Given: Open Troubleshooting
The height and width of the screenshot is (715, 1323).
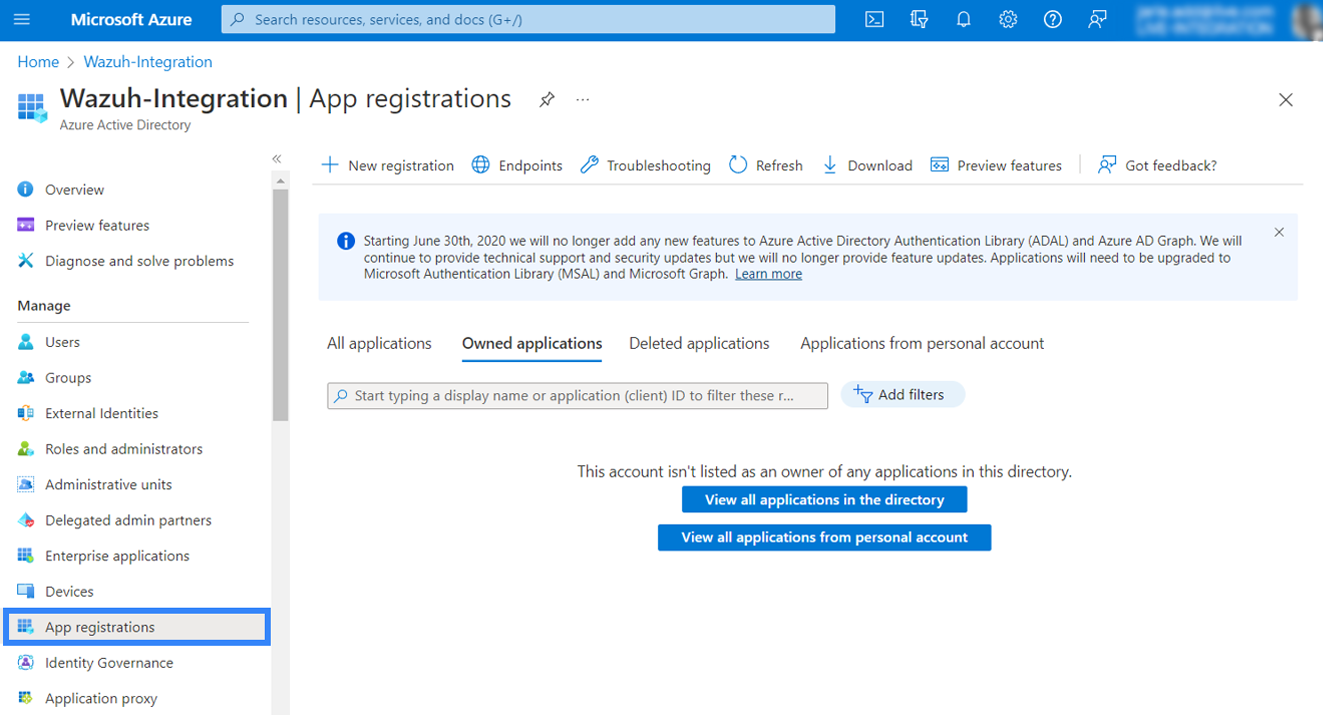Looking at the screenshot, I should click(x=646, y=165).
